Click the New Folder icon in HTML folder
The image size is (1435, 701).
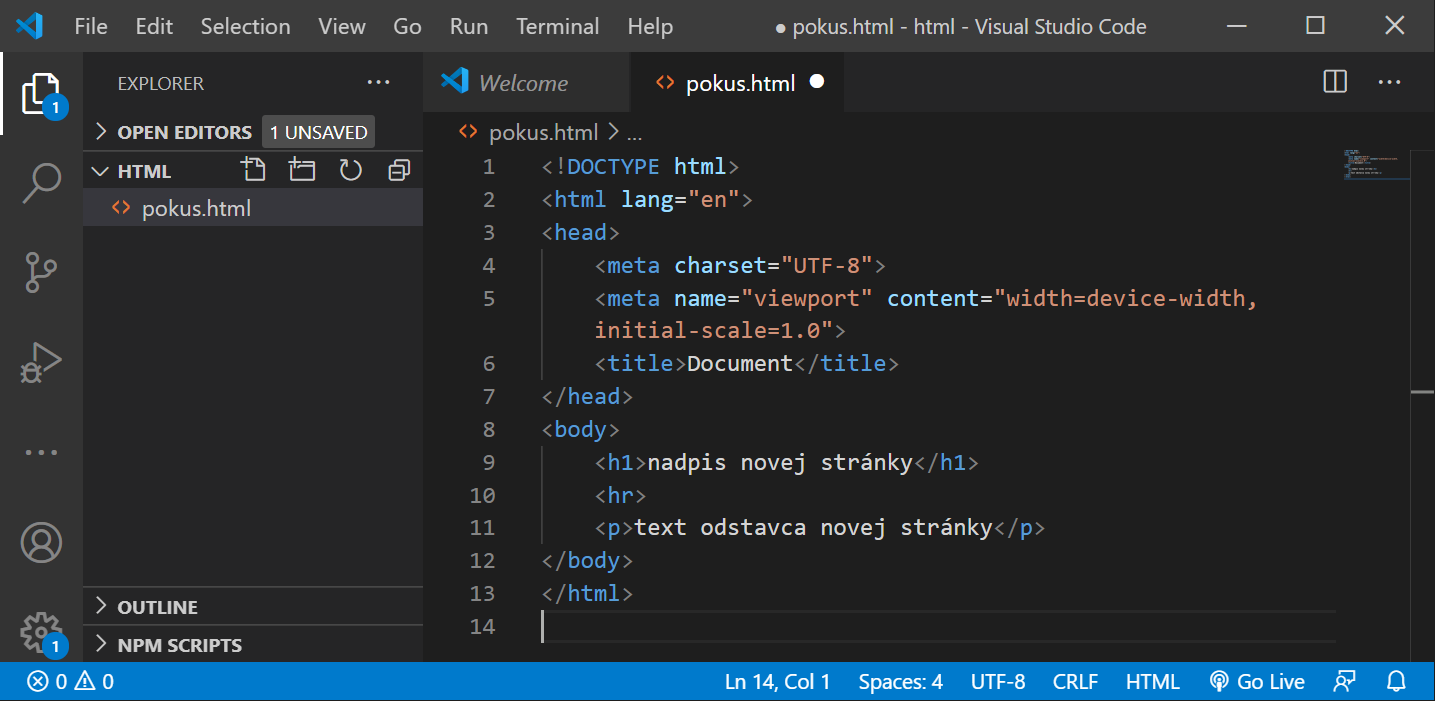click(302, 170)
